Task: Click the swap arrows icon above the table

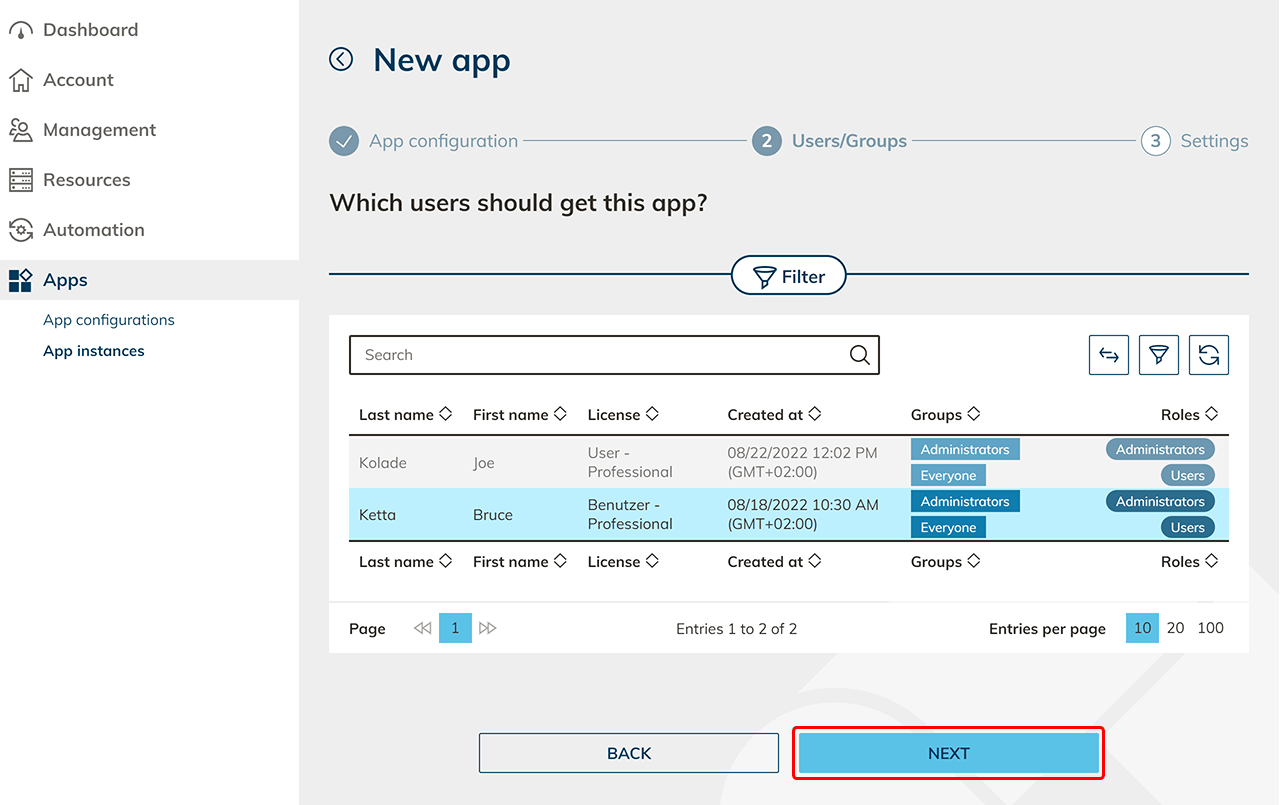Action: click(1108, 355)
